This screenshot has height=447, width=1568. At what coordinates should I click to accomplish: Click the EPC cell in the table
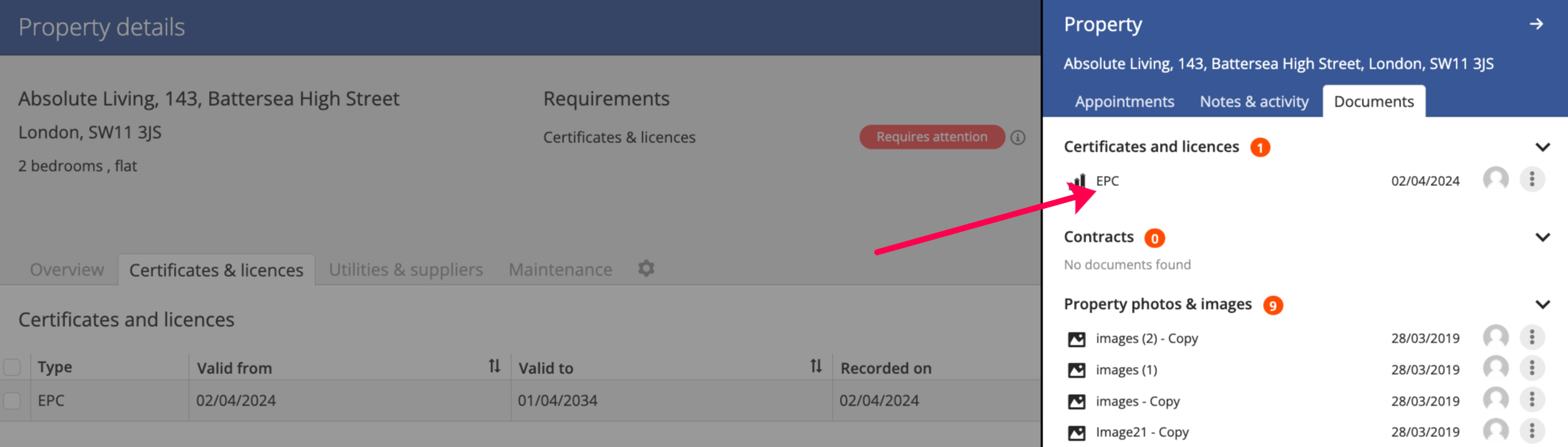[51, 401]
